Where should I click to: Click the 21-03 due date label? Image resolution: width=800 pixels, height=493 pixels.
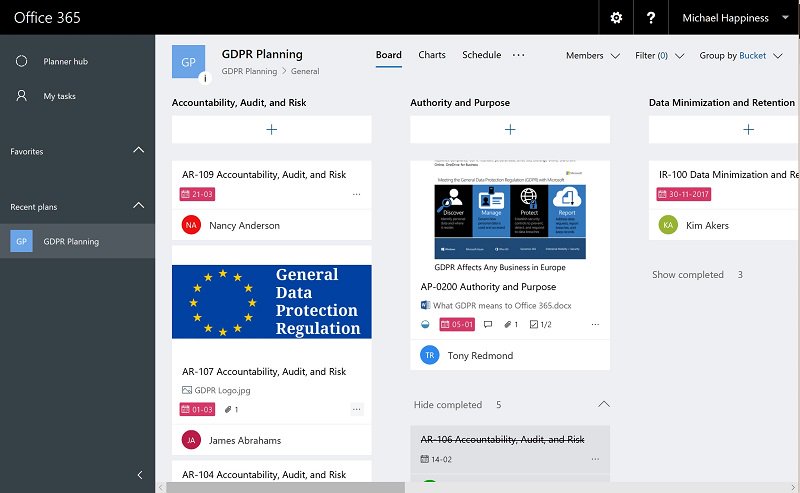point(197,194)
